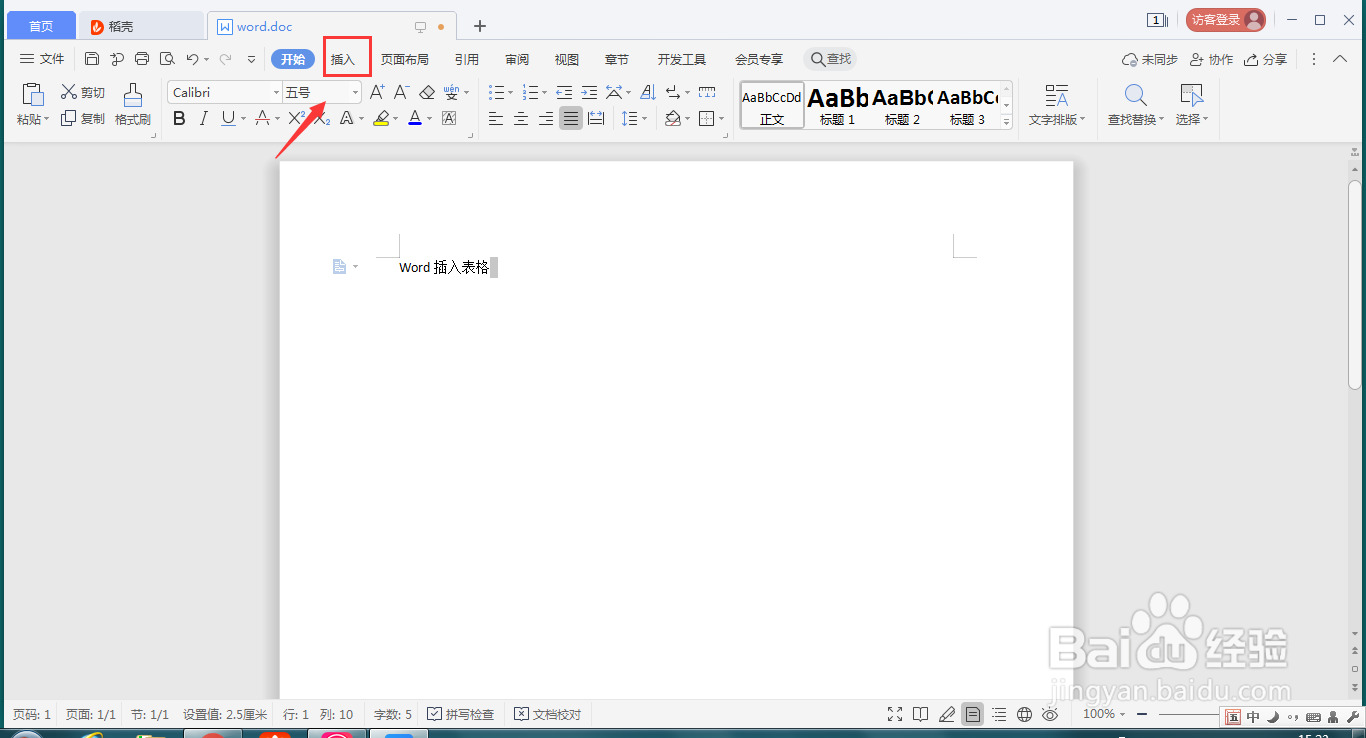Click the eye protection mode icon
The image size is (1366, 738).
click(x=1050, y=714)
